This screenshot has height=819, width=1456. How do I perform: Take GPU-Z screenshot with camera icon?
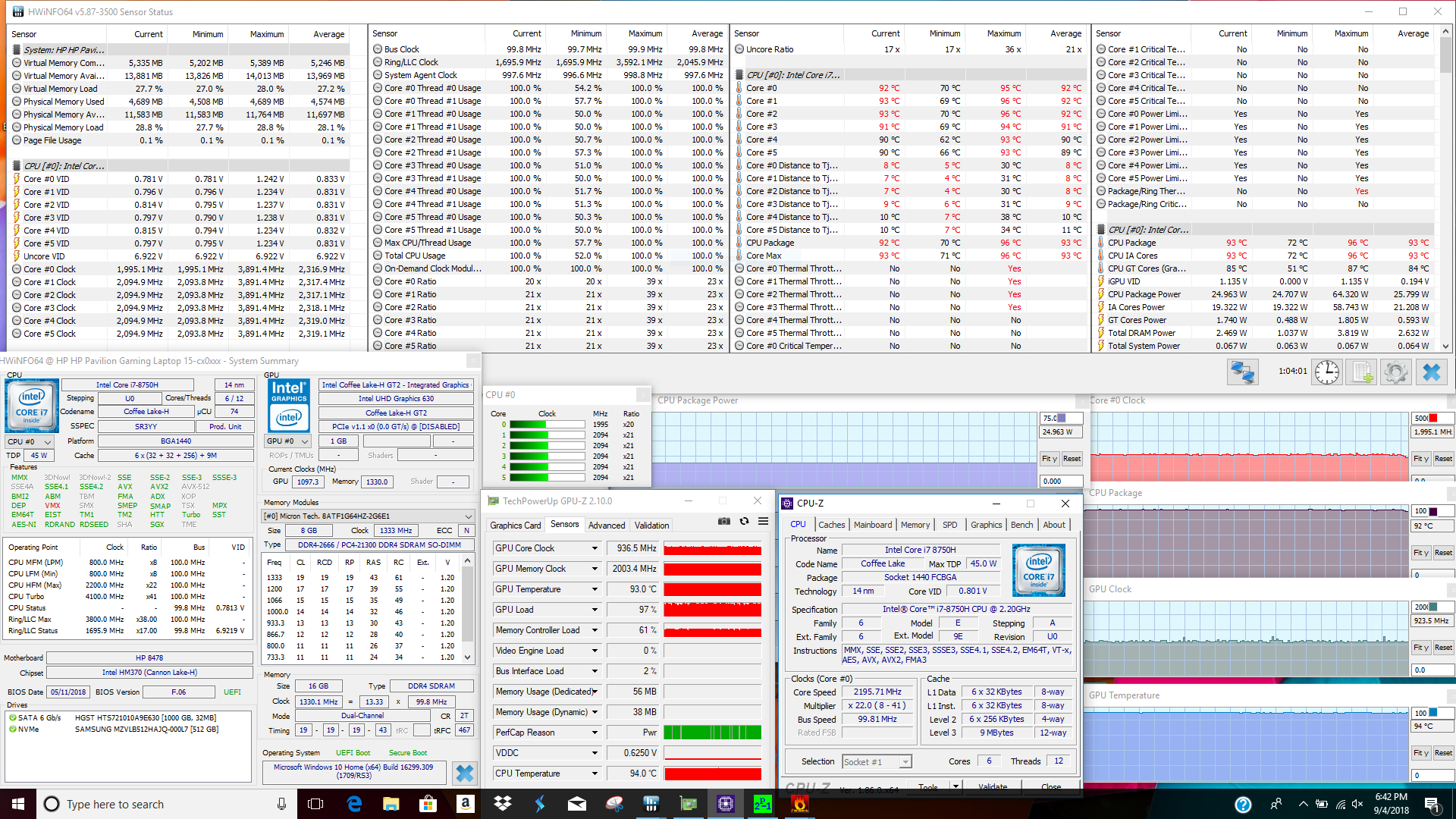(x=724, y=522)
